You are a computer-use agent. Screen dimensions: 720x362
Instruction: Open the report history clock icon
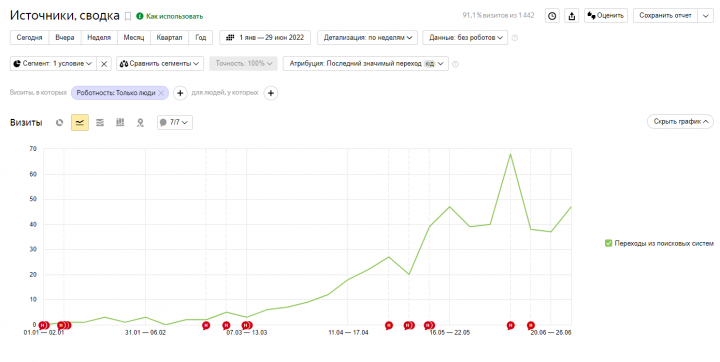click(x=552, y=16)
